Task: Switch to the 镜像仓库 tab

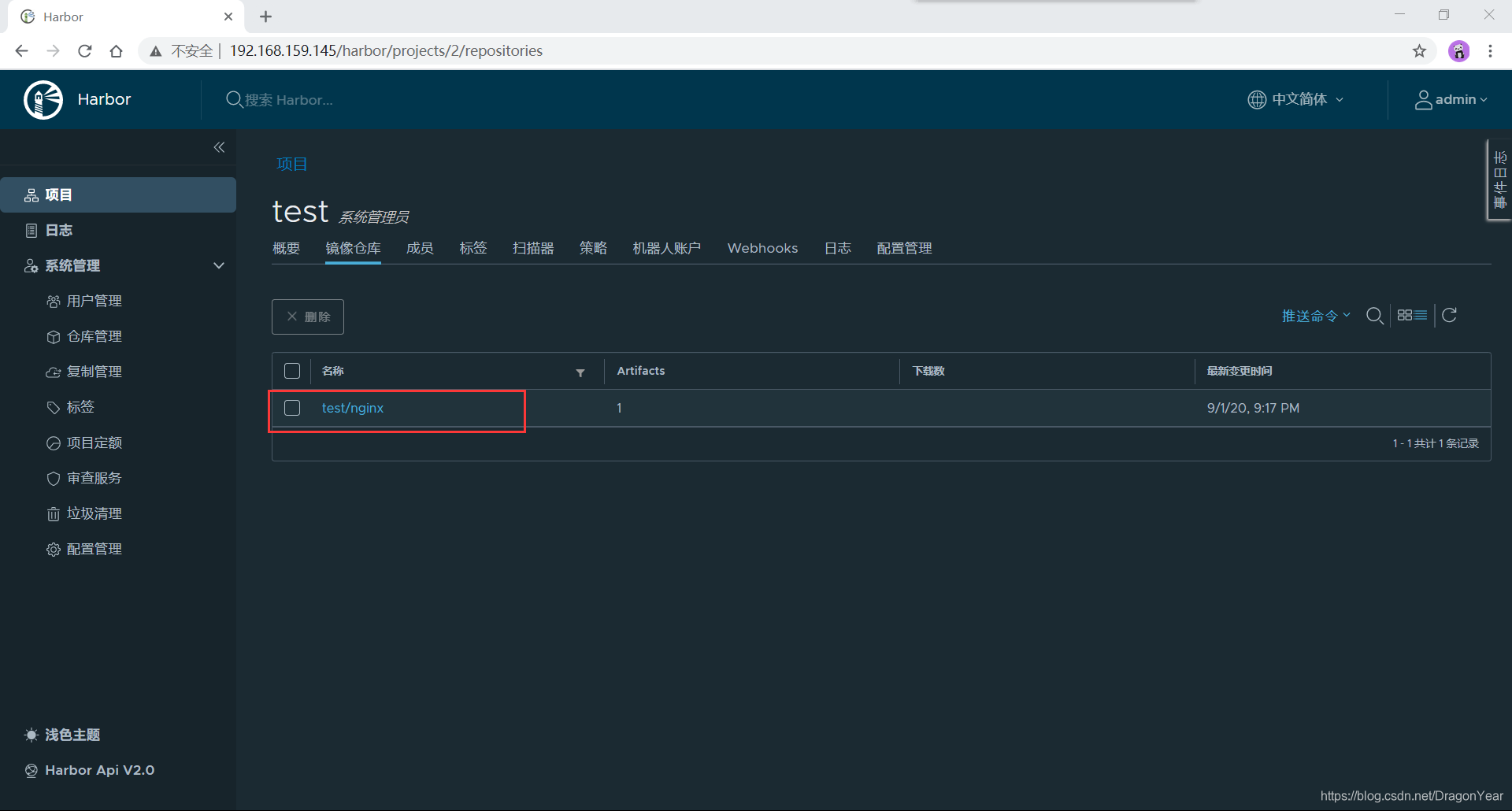Action: click(x=353, y=248)
